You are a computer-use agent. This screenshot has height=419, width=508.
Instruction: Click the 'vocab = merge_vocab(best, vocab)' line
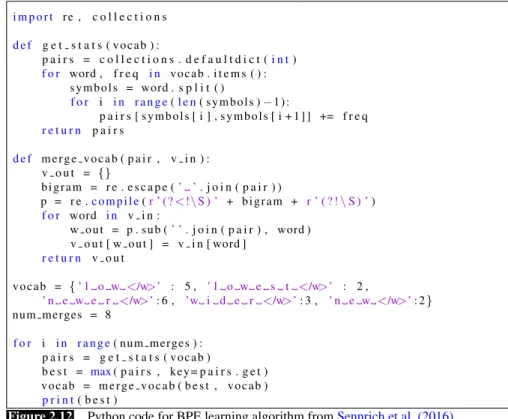pyautogui.click(x=155, y=386)
